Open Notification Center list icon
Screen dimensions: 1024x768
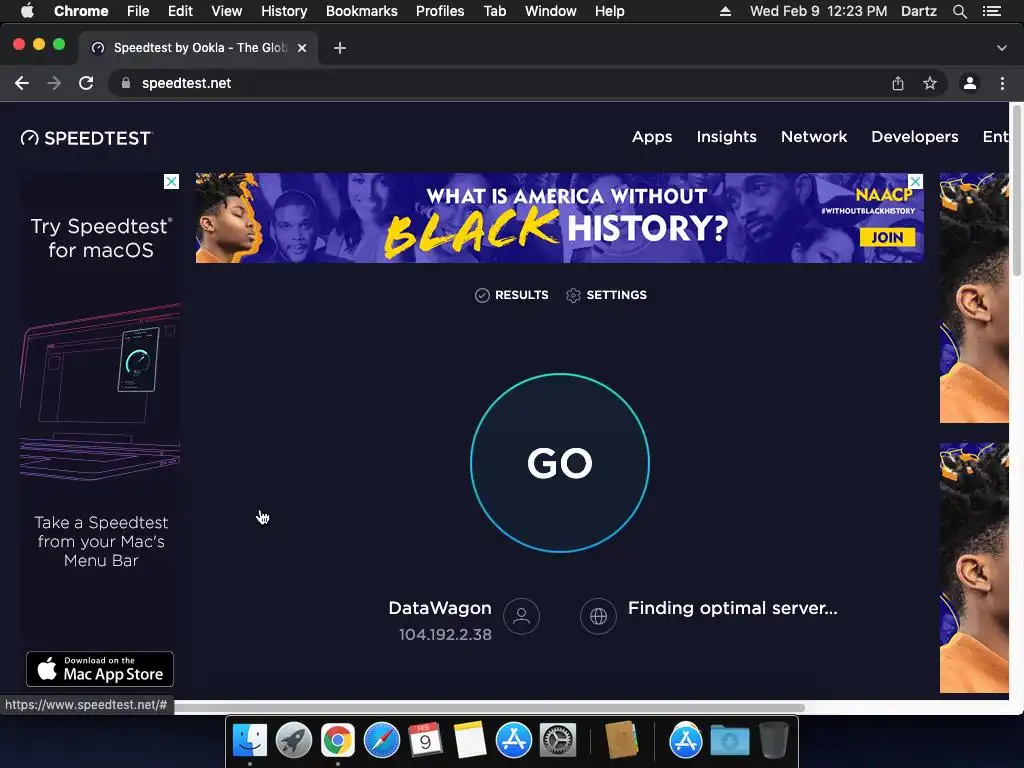tap(992, 11)
